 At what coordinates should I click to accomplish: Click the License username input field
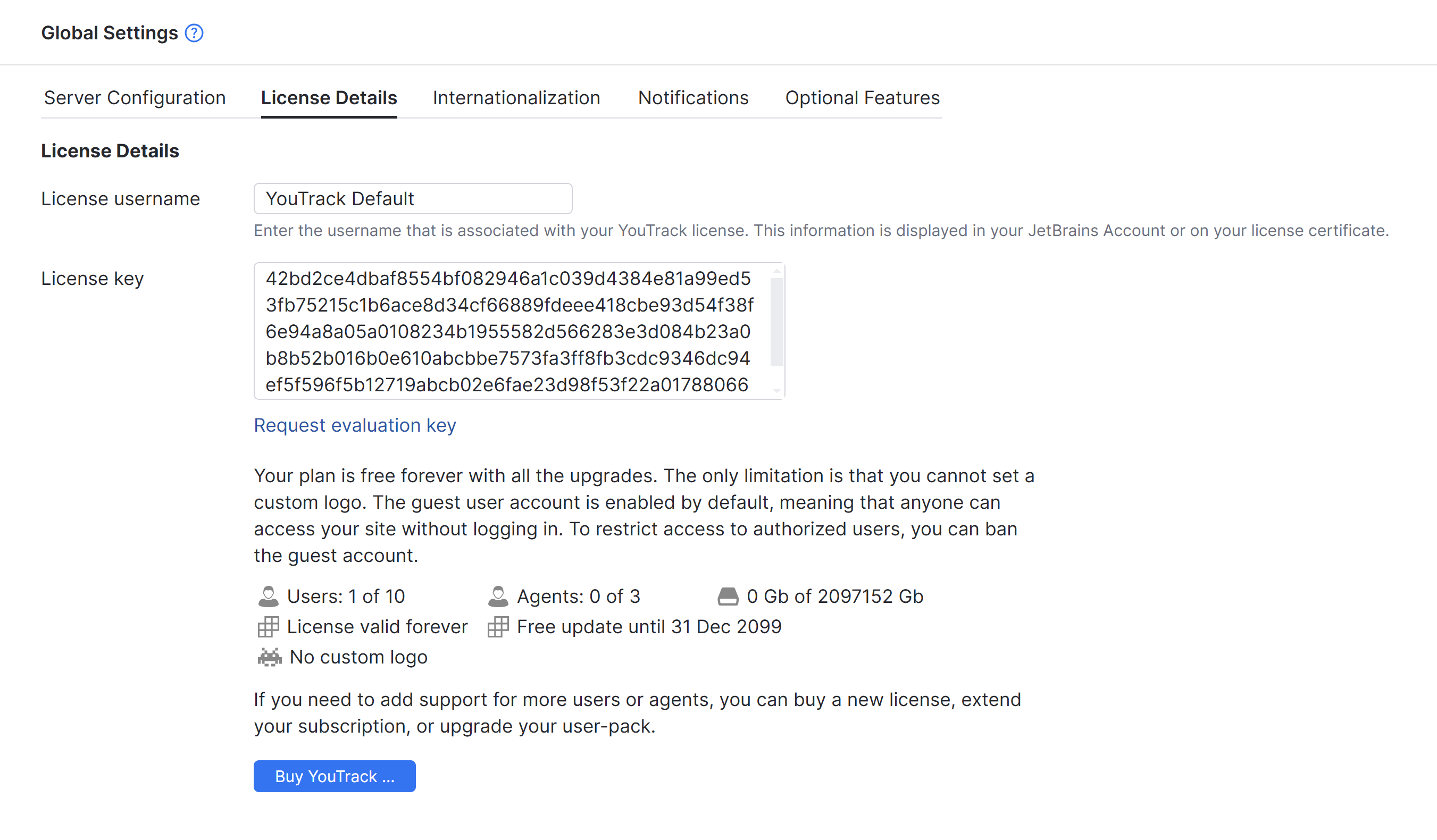pos(413,199)
